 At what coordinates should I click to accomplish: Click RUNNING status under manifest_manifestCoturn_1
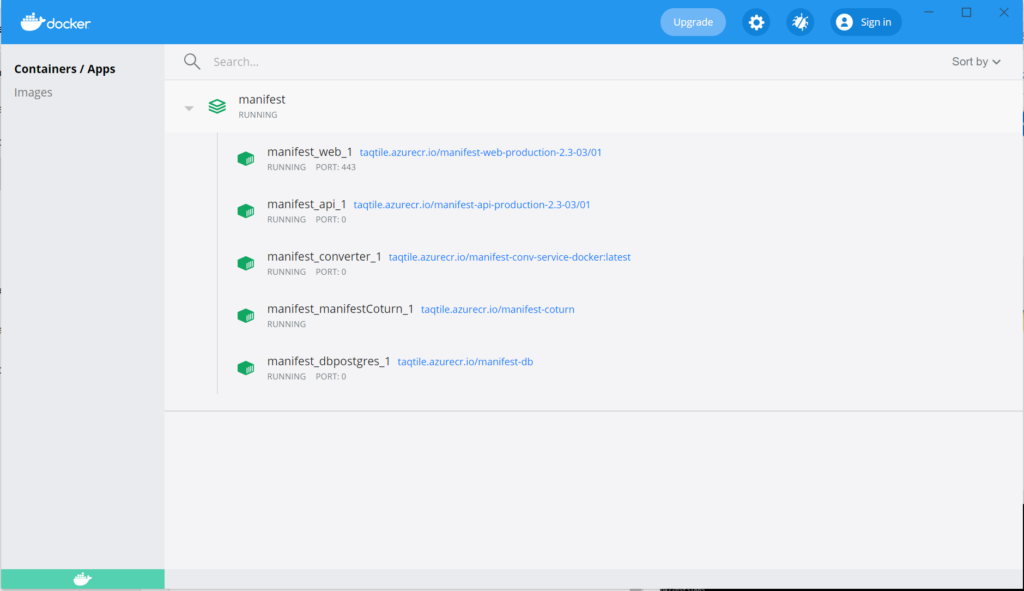pyautogui.click(x=286, y=324)
